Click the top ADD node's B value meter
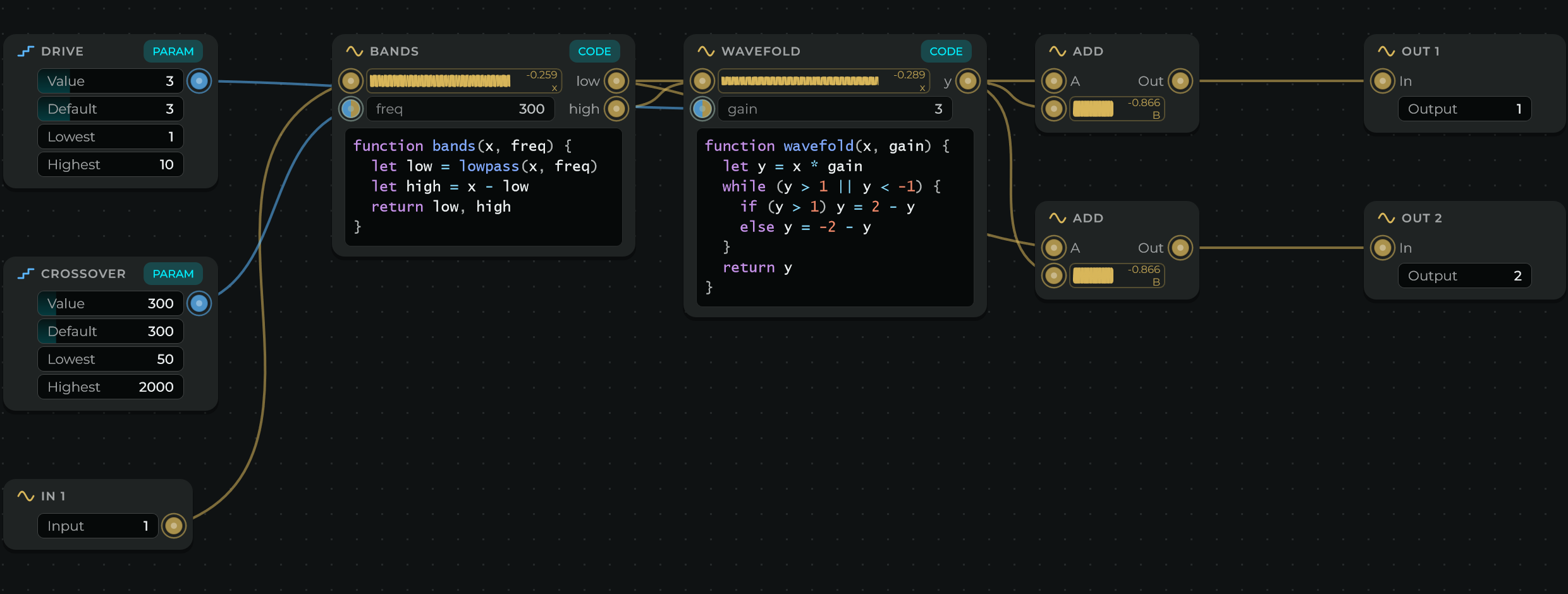Screen dimensions: 1568x594 (x=1117, y=109)
